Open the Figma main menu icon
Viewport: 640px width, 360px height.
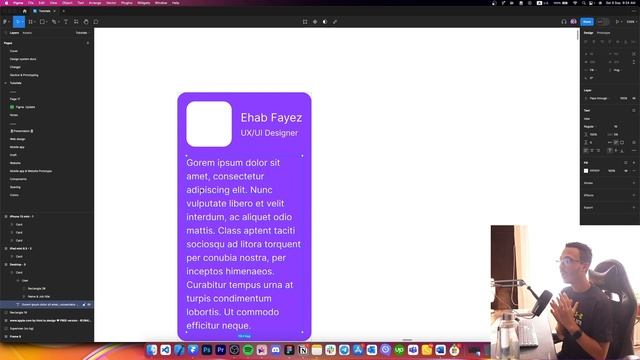pyautogui.click(x=5, y=22)
